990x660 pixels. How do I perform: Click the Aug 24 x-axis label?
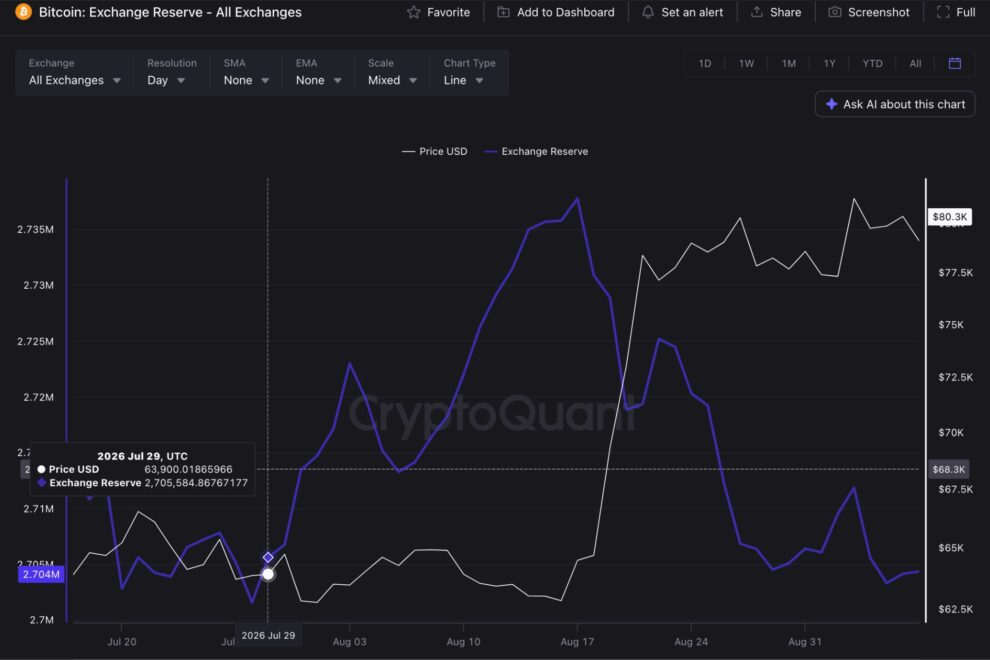pos(691,642)
